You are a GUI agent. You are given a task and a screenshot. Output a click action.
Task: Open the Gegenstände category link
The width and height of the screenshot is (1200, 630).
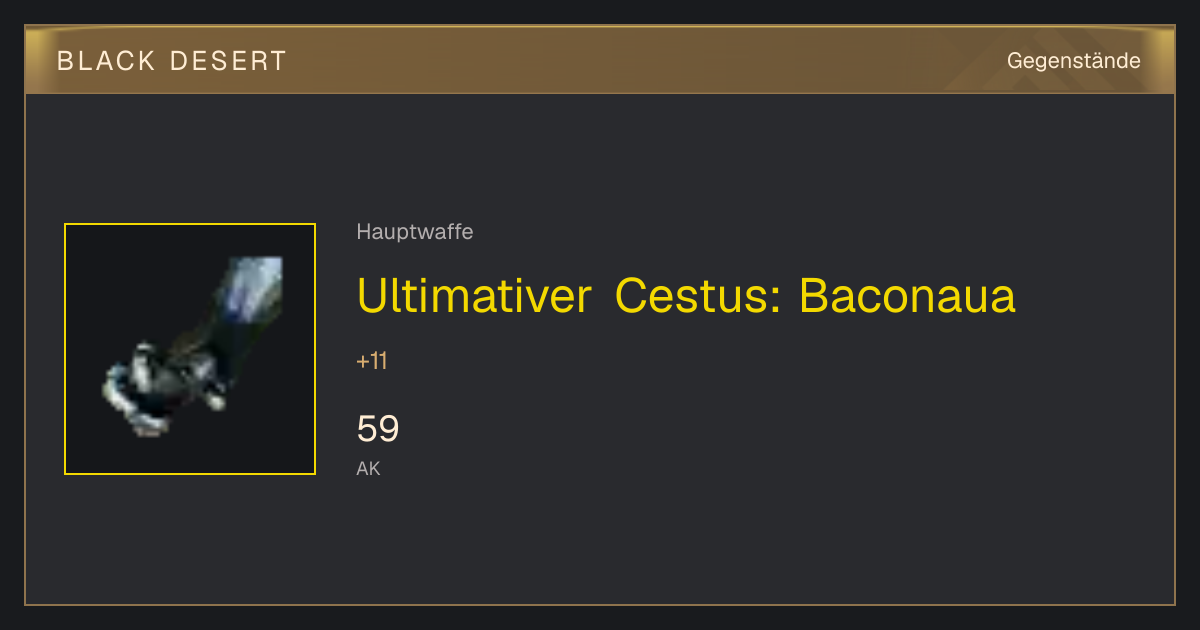(x=1073, y=61)
